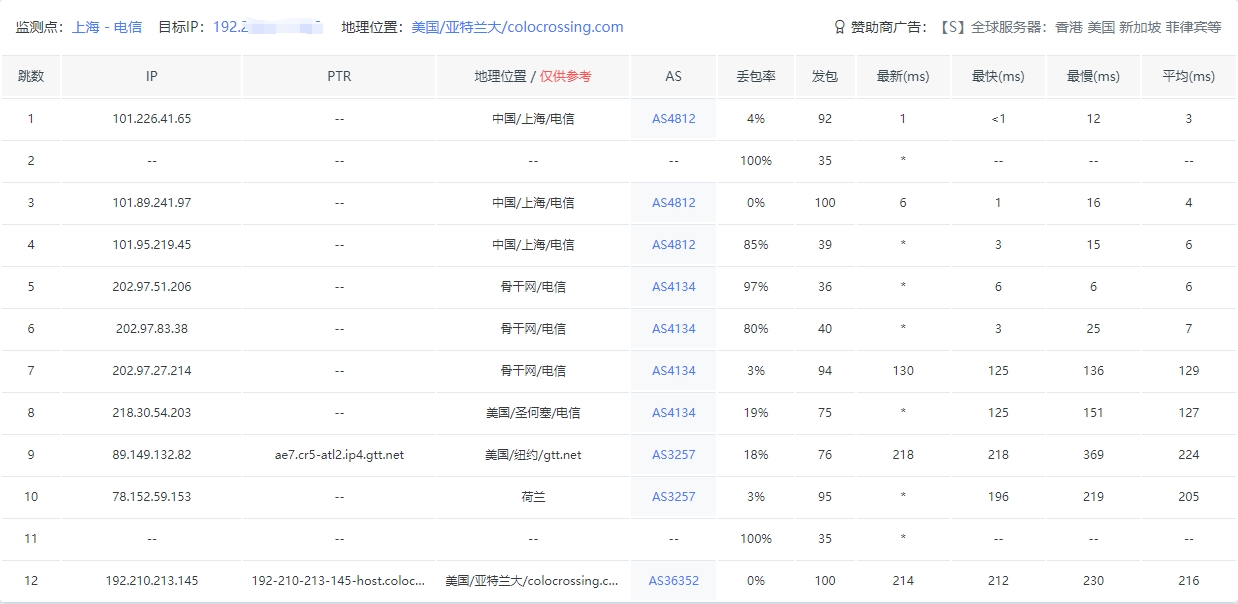Select IP 101.95.219.45 cell
1238x604 pixels.
tap(151, 244)
